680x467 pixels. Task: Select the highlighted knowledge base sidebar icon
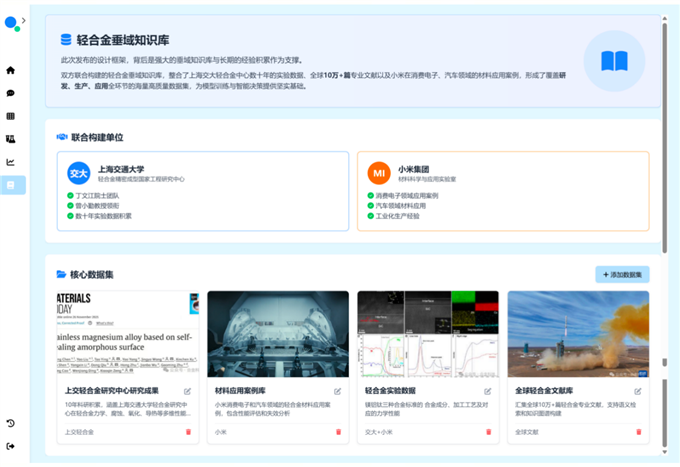coord(12,185)
